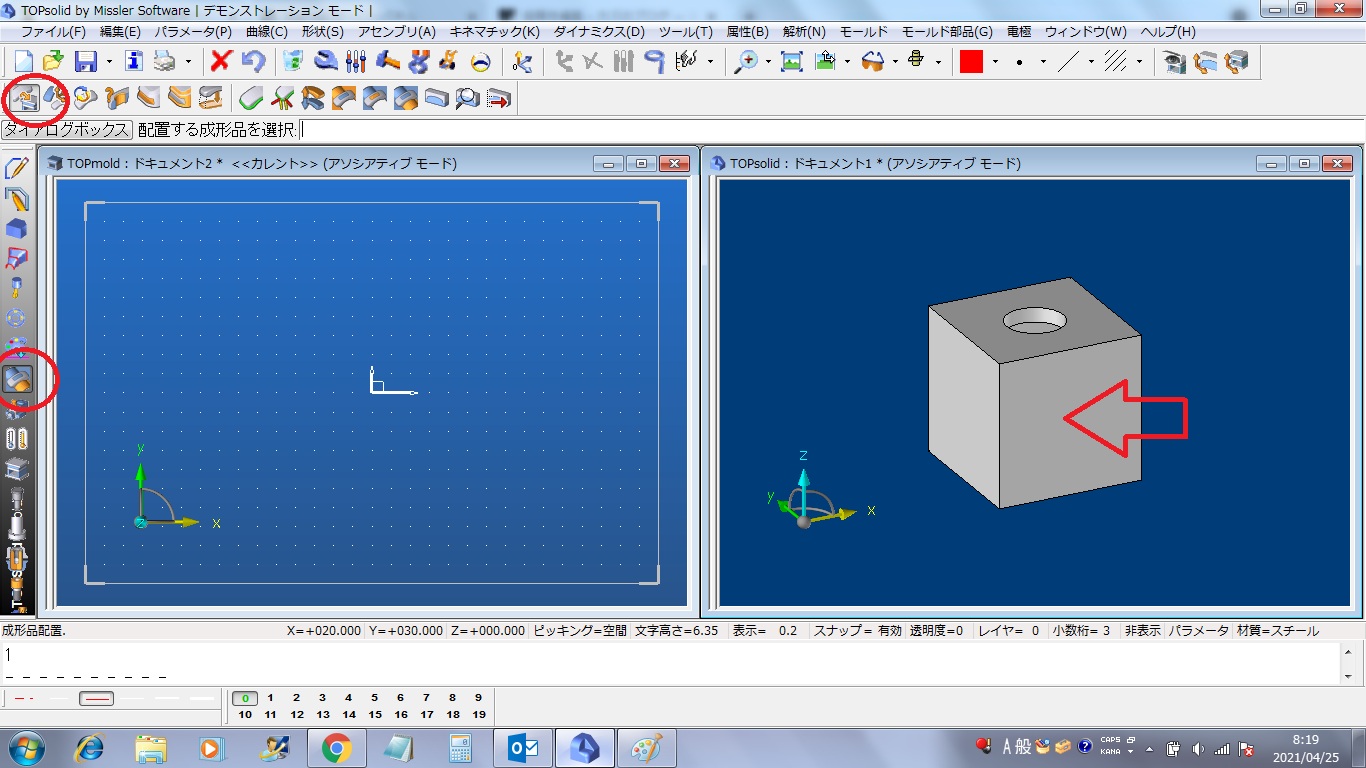
Task: Click the ピッキング=空間 status field
Action: click(580, 631)
